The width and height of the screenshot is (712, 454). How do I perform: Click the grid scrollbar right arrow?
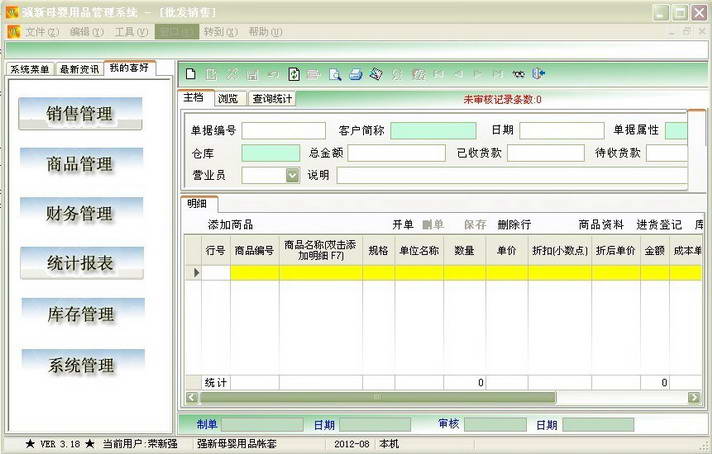694,397
